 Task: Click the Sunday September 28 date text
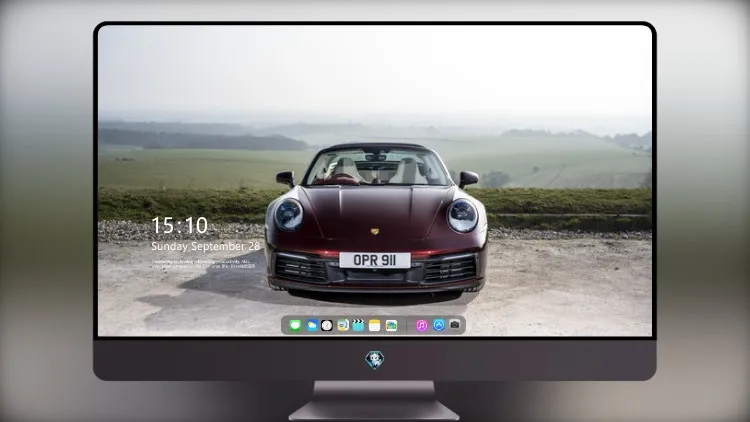206,246
